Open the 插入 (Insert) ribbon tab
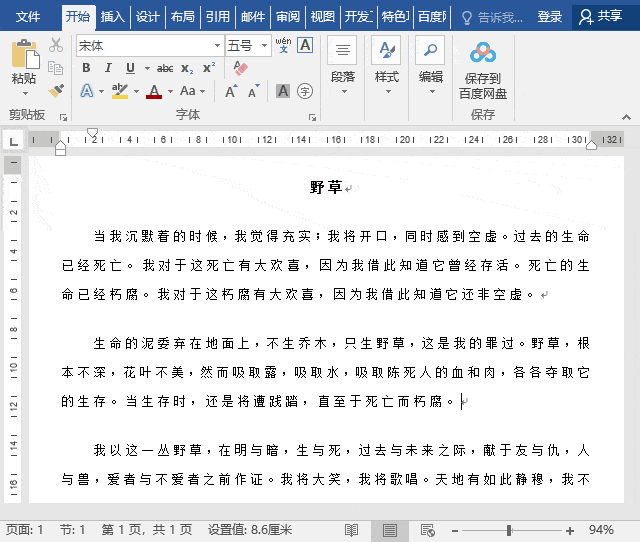The width and height of the screenshot is (640, 542). point(113,17)
